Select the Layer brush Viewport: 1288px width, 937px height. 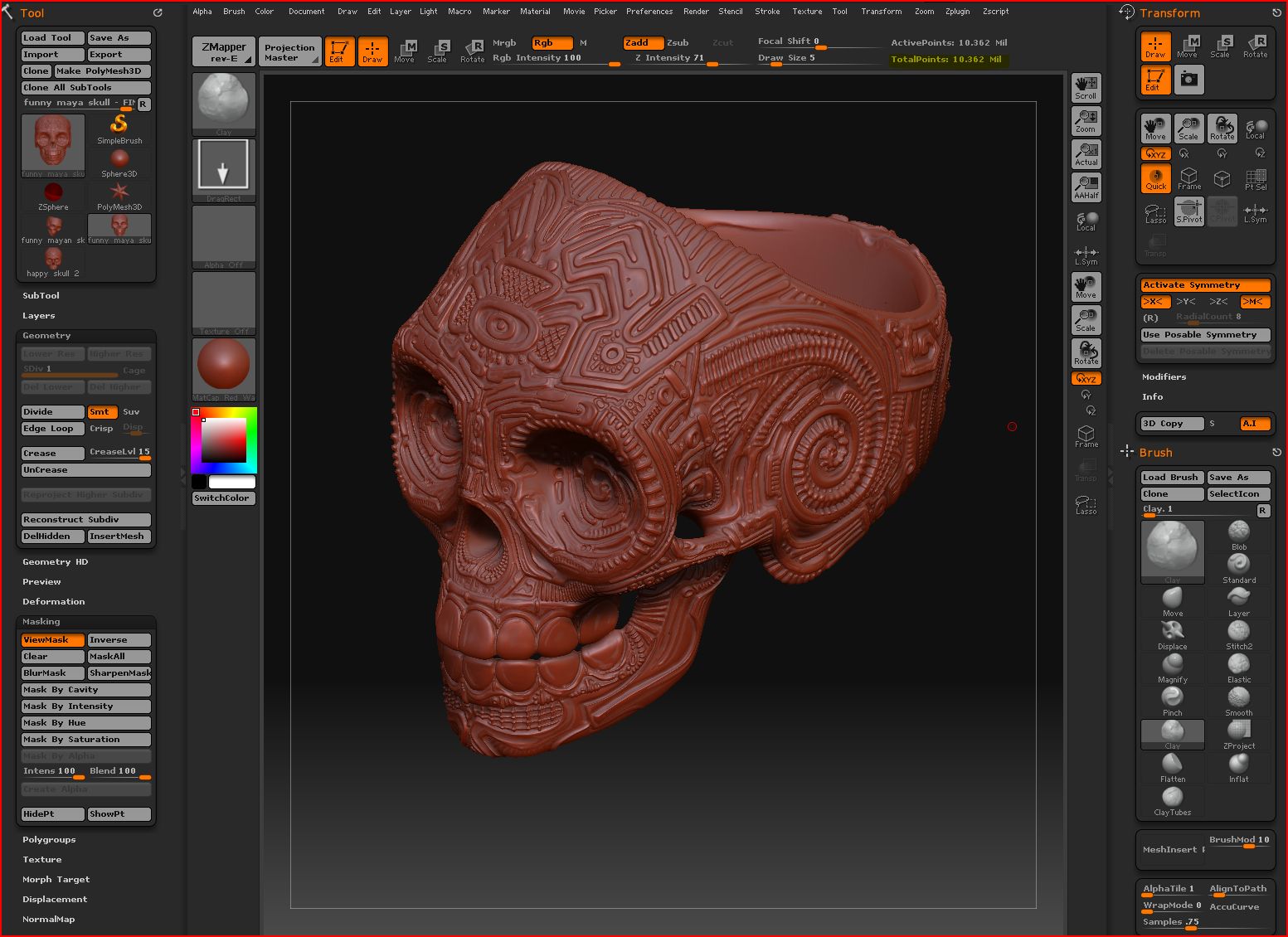click(x=1239, y=601)
